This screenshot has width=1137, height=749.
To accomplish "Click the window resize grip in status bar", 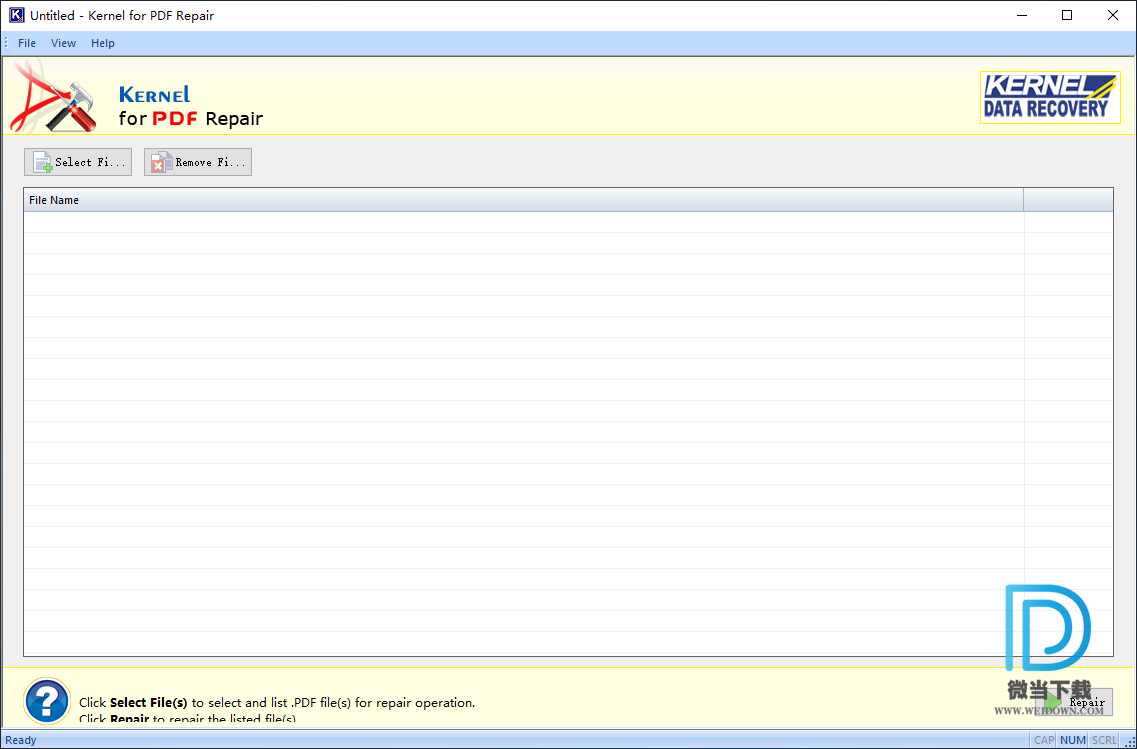I will pyautogui.click(x=1129, y=741).
